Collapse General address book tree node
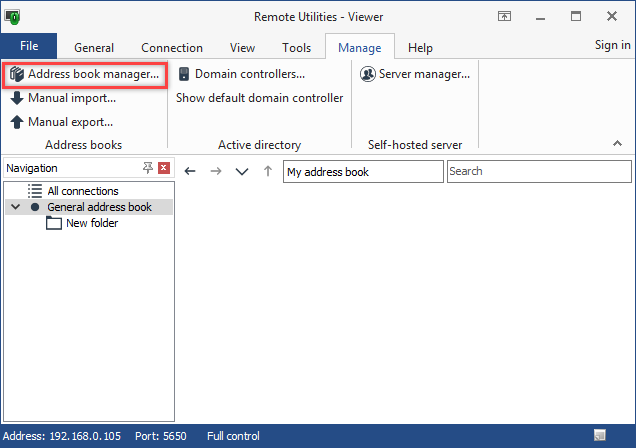The width and height of the screenshot is (636, 448). pos(15,207)
